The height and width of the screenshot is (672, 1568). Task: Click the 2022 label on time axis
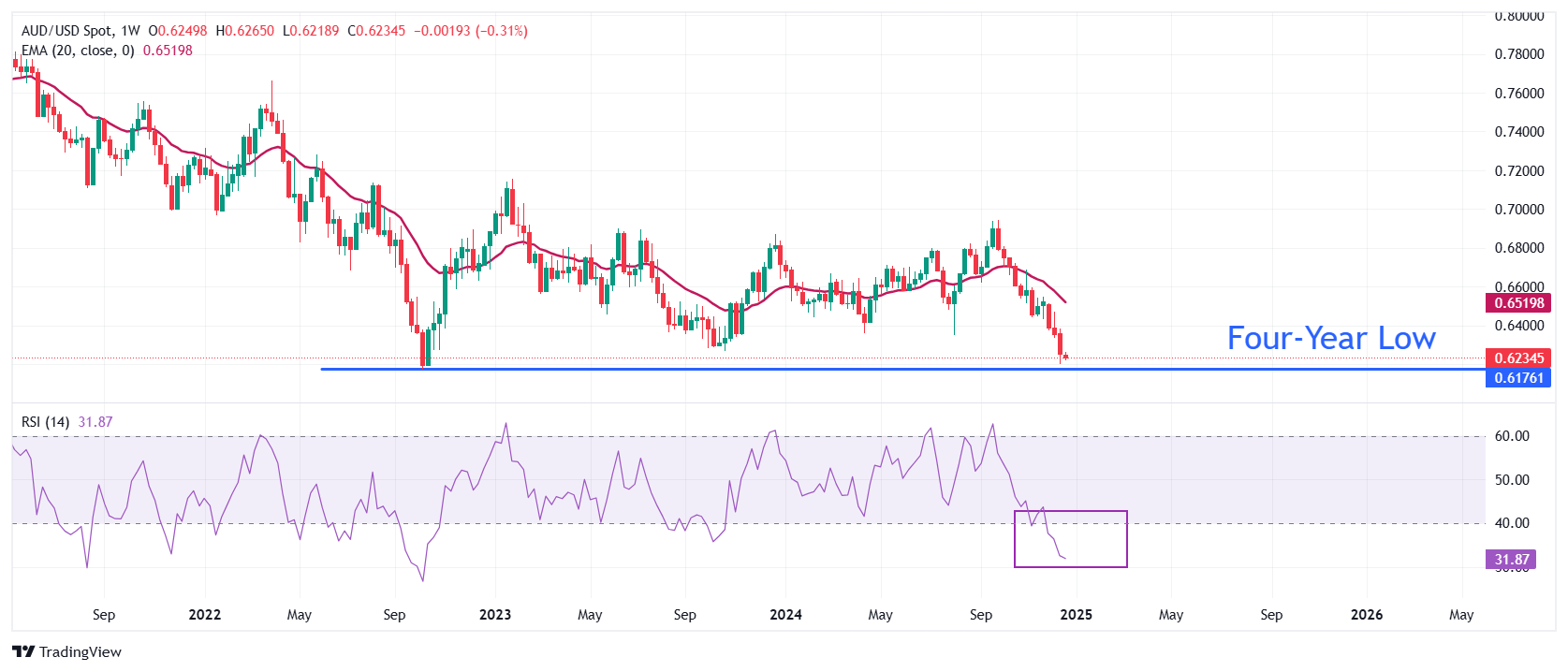[204, 614]
